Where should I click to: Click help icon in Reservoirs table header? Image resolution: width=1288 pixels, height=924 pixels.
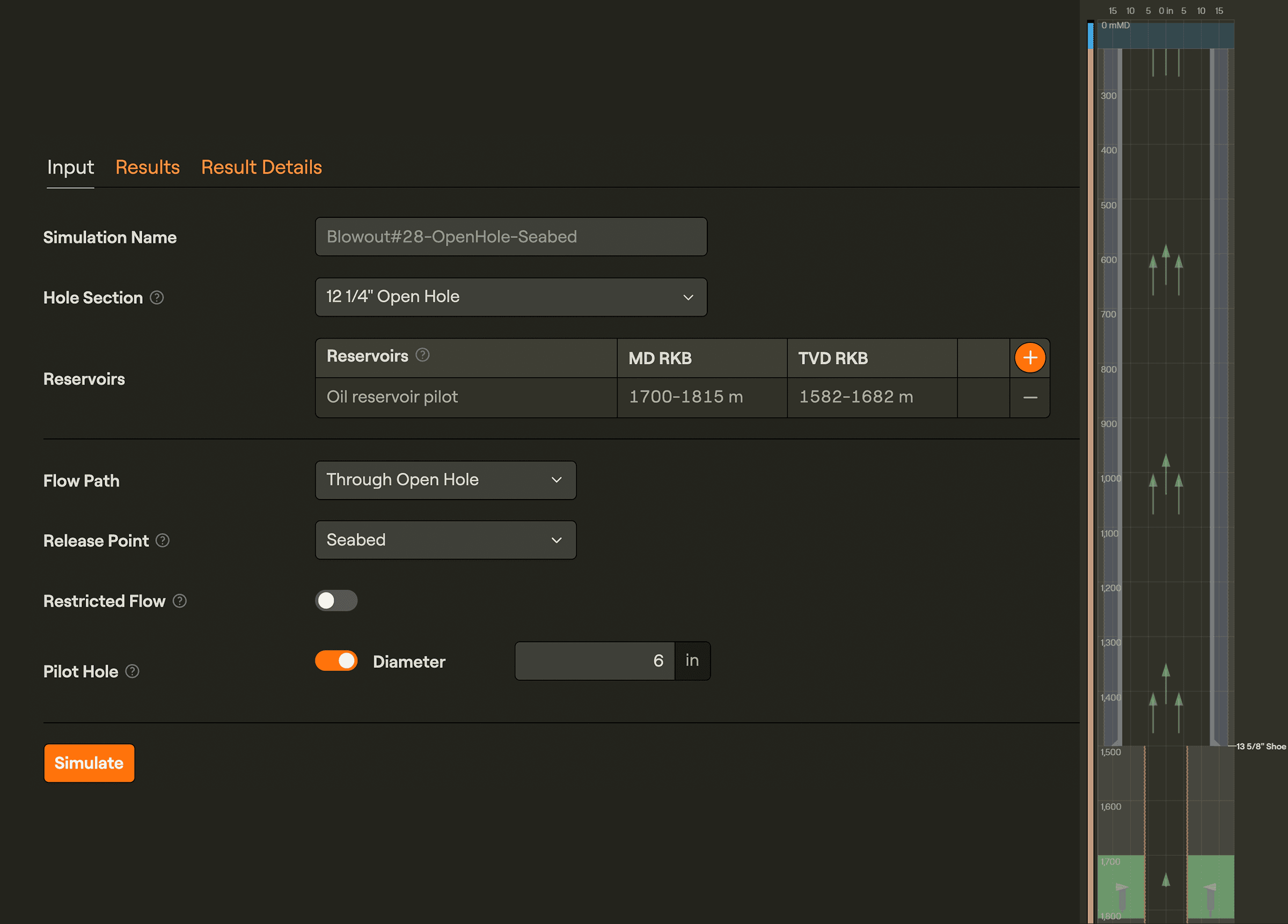[422, 355]
